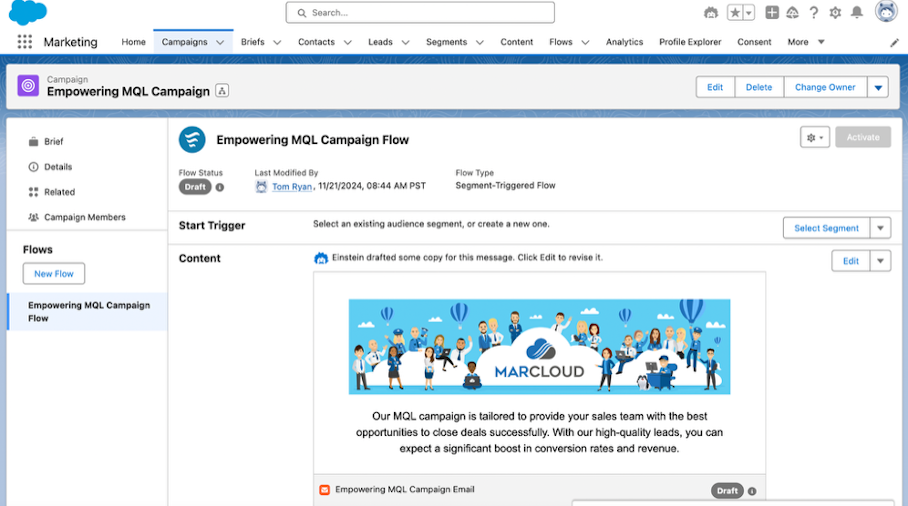Image resolution: width=908 pixels, height=506 pixels.
Task: Click the Salesforce cloud logo
Action: 28,12
